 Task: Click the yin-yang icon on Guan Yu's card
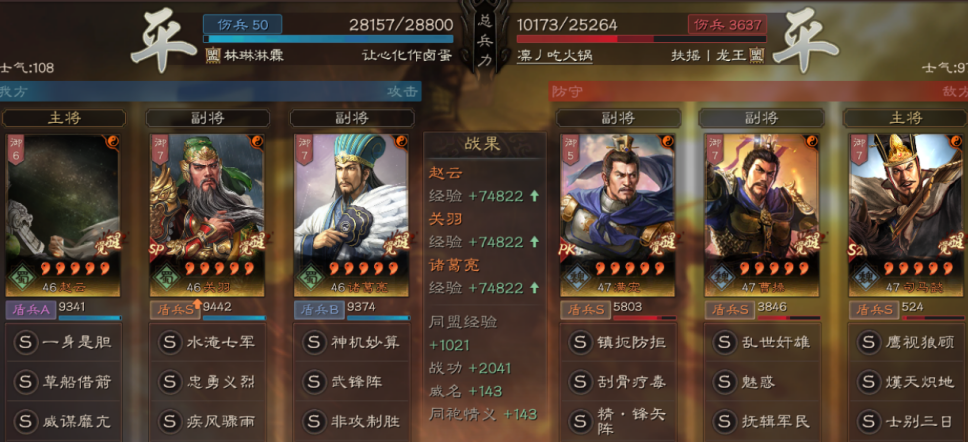coord(257,141)
